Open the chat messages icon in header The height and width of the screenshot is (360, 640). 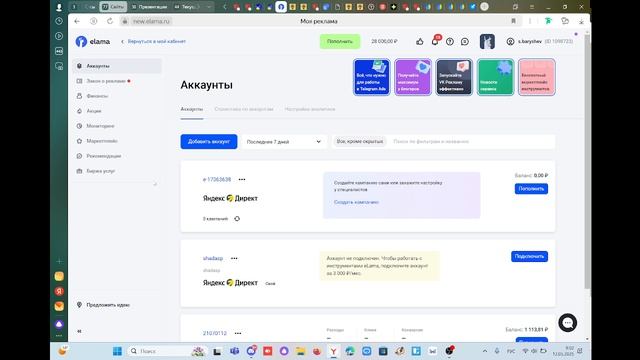tap(465, 42)
